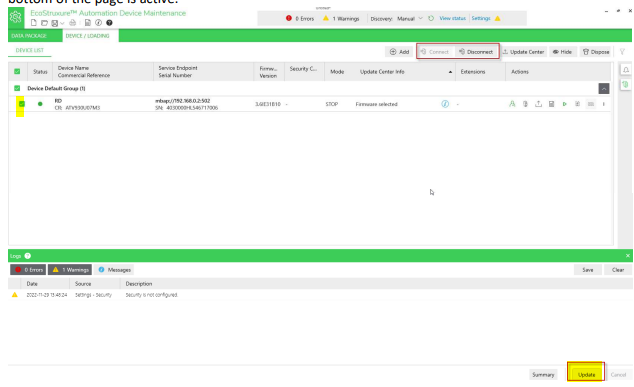Collapse the Device Default Group chevron
The image size is (634, 387).
tap(604, 89)
